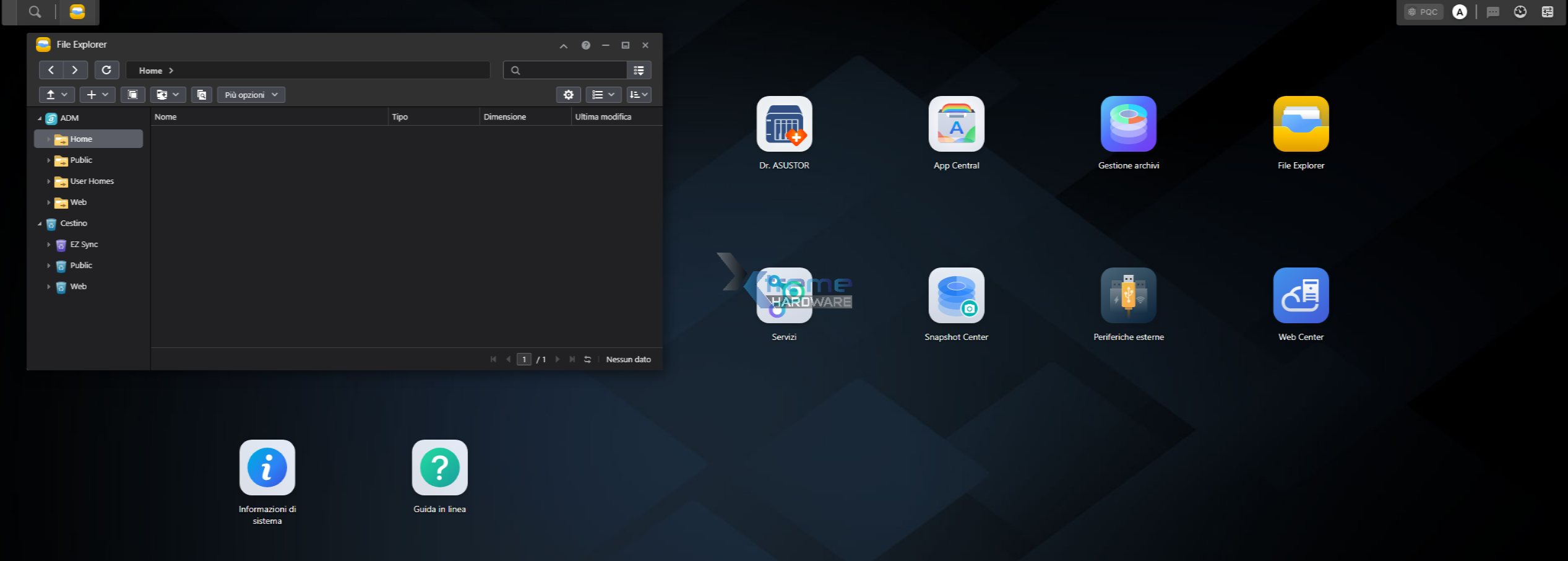Open the create new plus dropdown
The width and height of the screenshot is (1568, 561).
pyautogui.click(x=97, y=95)
